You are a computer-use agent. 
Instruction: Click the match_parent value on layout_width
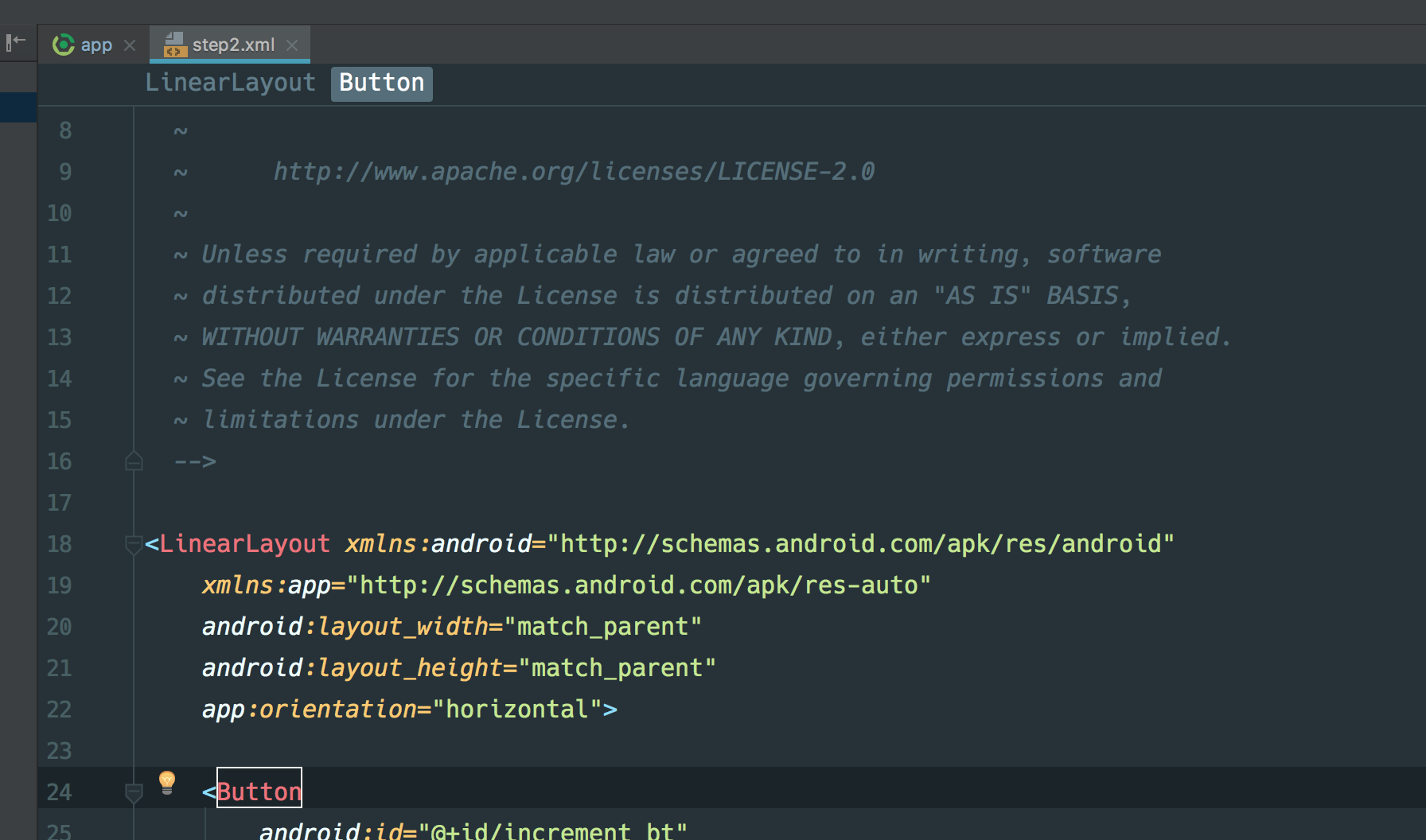603,626
